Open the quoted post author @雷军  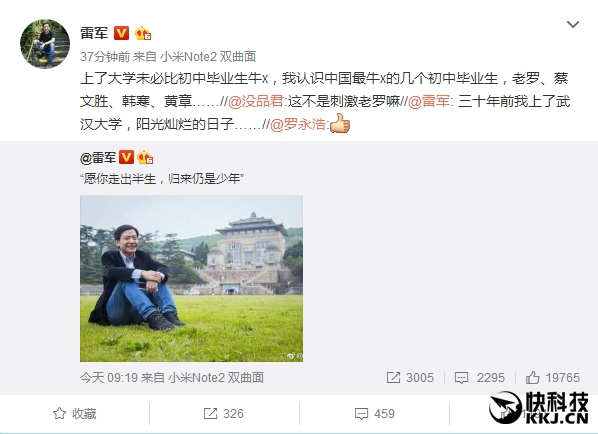[x=98, y=157]
